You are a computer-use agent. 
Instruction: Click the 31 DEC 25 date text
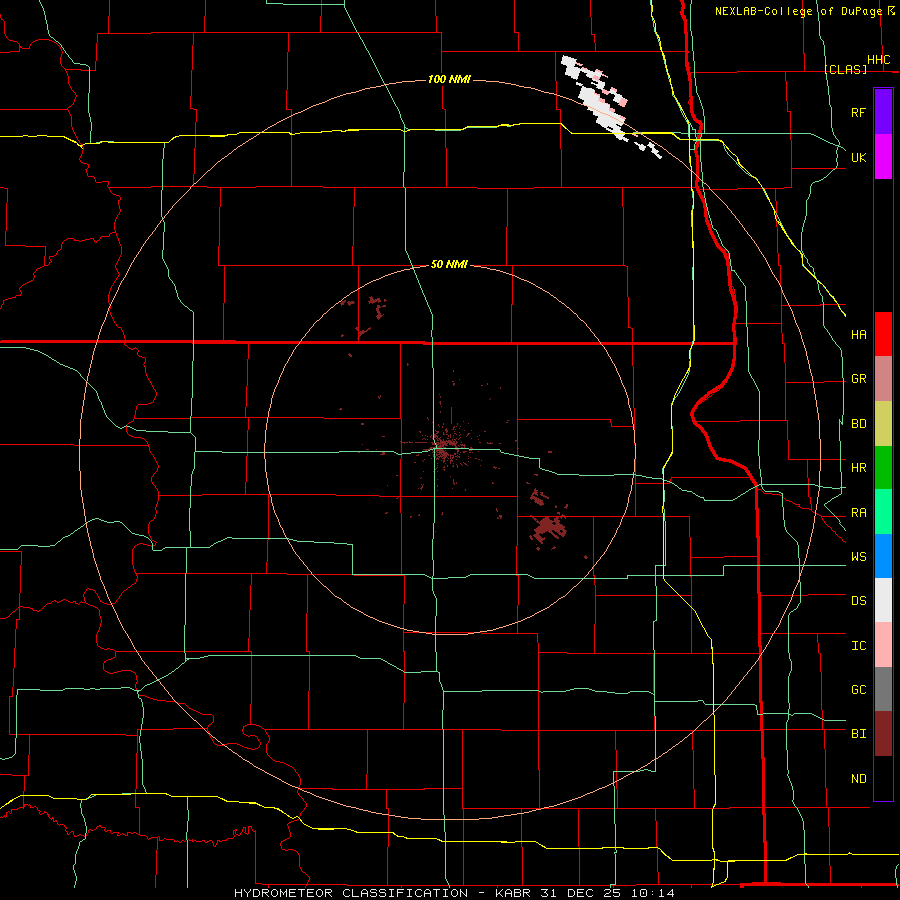pos(581,893)
